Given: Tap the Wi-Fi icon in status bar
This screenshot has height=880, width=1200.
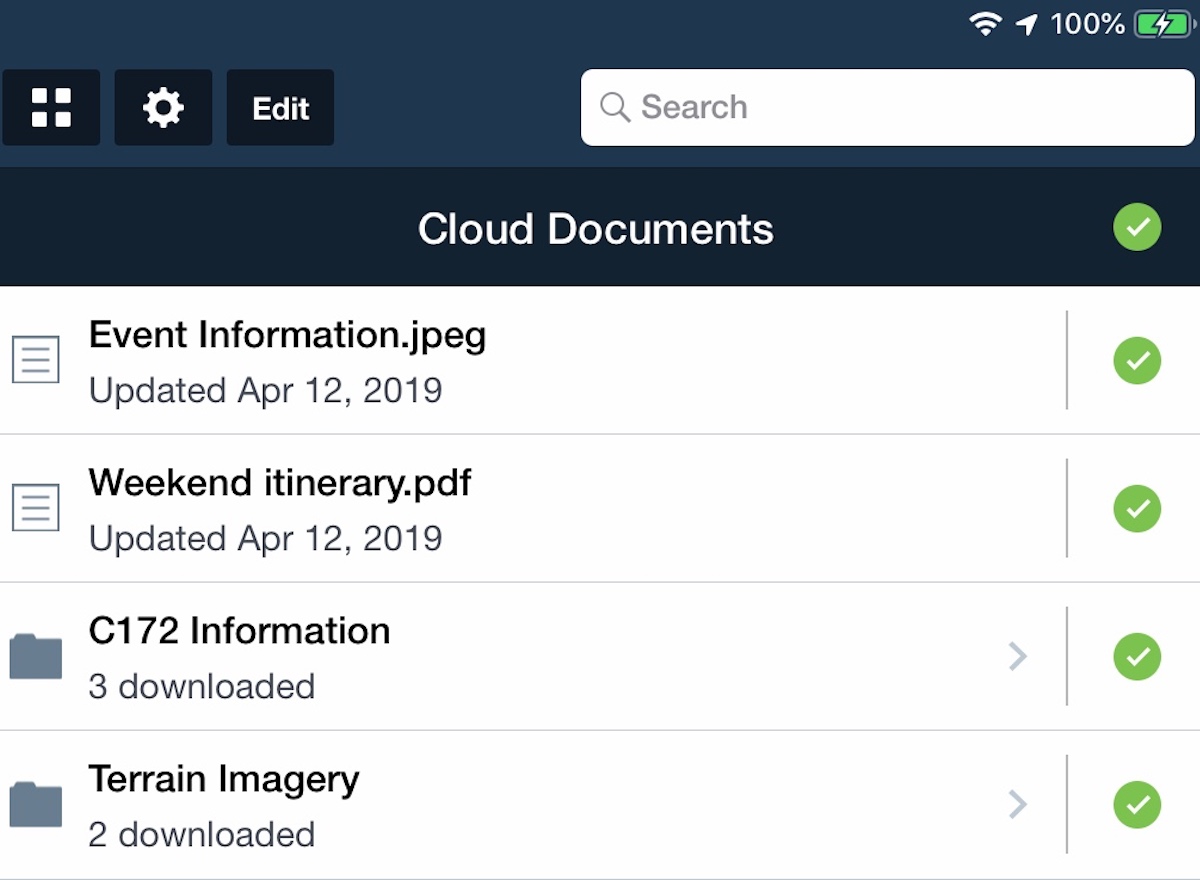Looking at the screenshot, I should click(x=986, y=25).
